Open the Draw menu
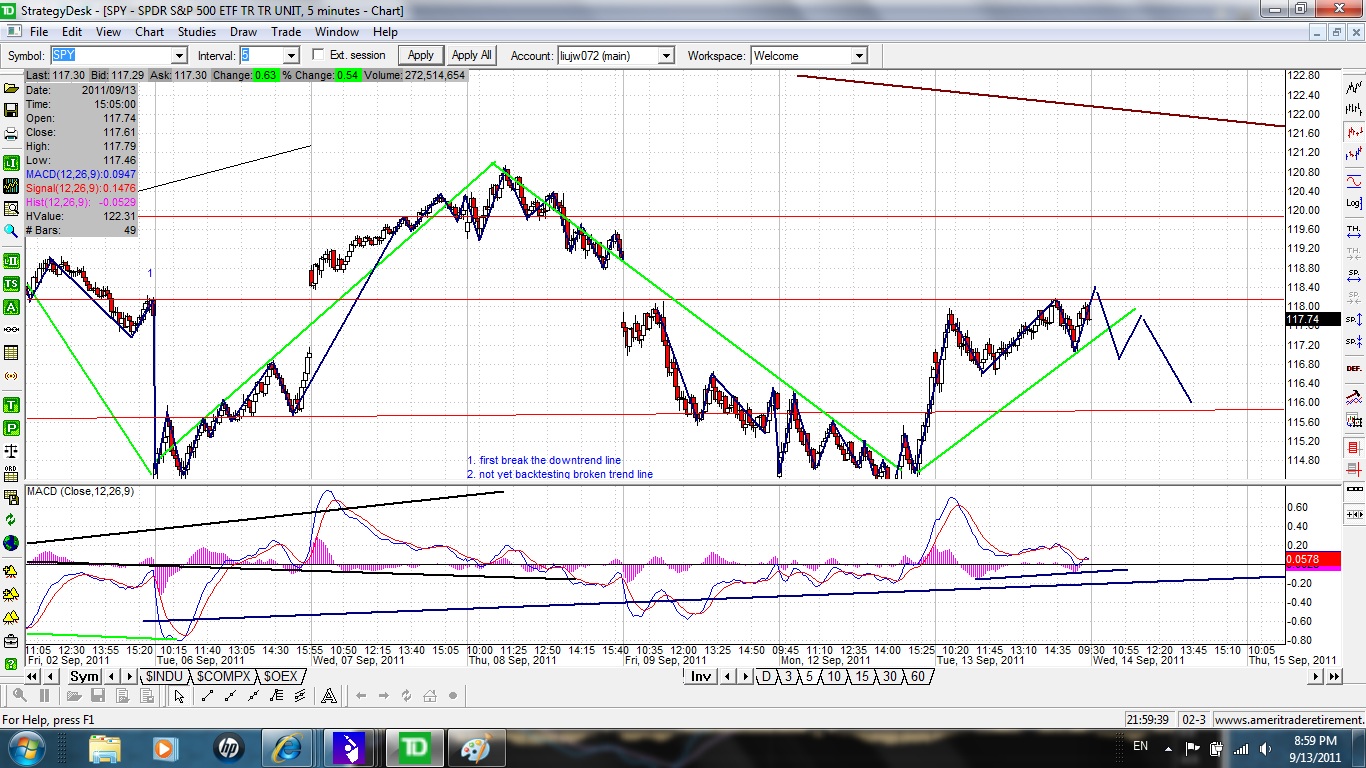1366x768 pixels. (x=243, y=32)
